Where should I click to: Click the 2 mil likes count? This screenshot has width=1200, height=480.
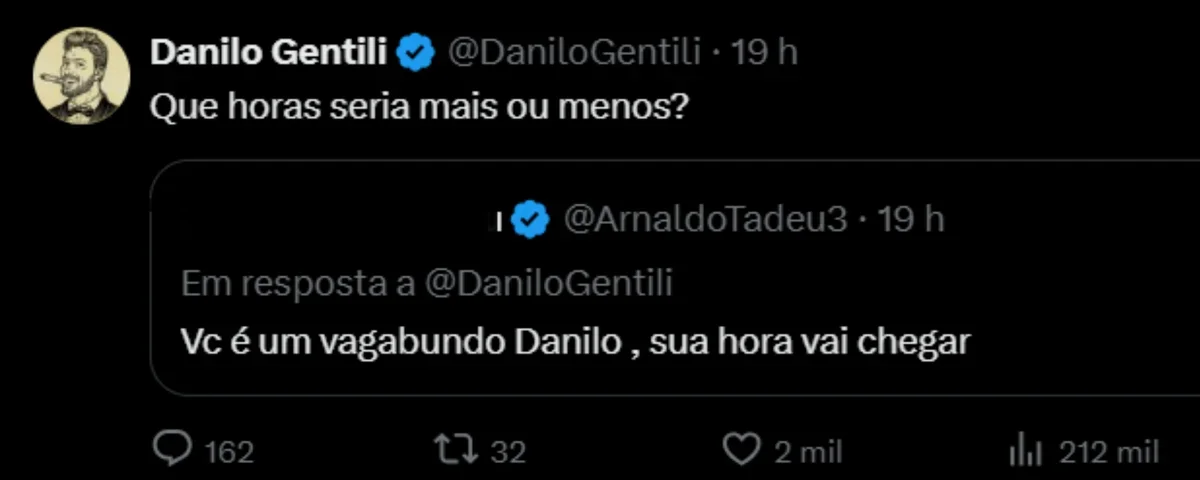click(x=809, y=452)
